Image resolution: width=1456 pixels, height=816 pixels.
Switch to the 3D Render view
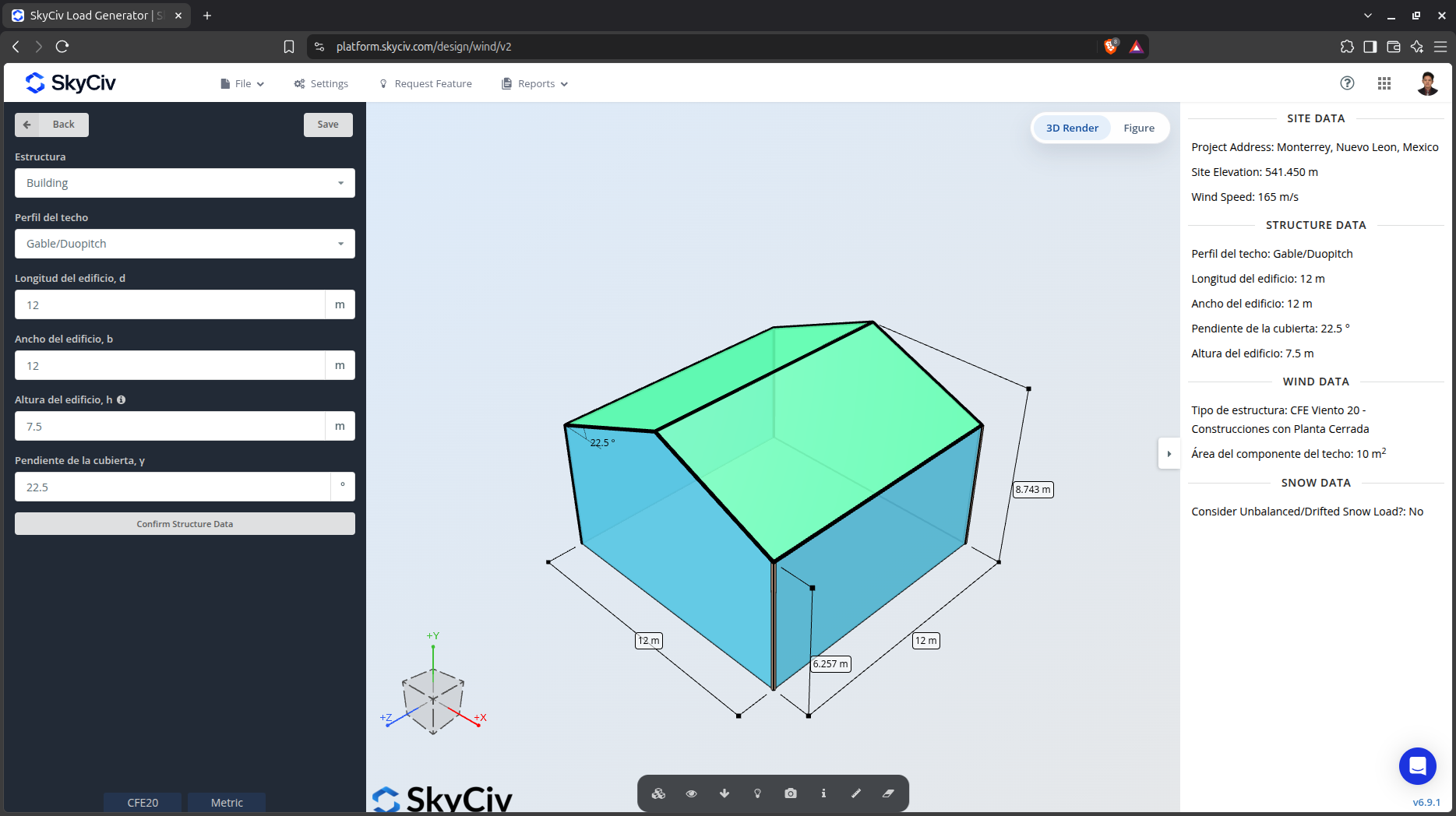pyautogui.click(x=1072, y=128)
